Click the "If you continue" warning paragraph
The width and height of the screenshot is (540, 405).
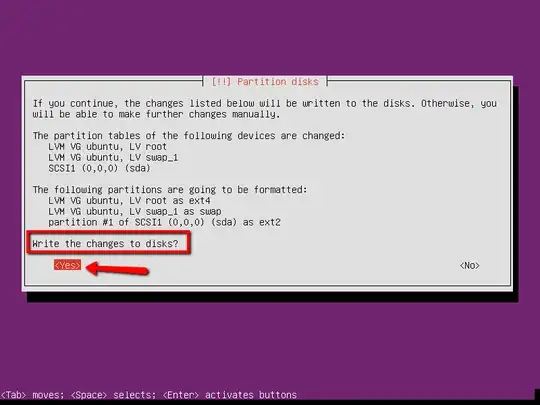click(x=264, y=109)
